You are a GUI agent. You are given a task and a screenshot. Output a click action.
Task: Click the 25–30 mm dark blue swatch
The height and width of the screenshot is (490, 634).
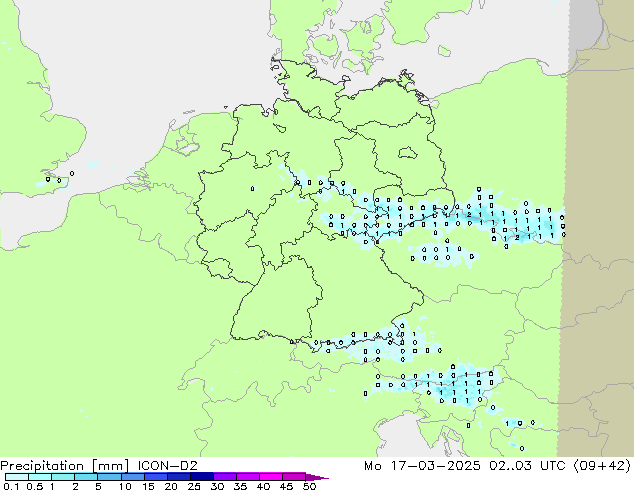[x=201, y=477]
